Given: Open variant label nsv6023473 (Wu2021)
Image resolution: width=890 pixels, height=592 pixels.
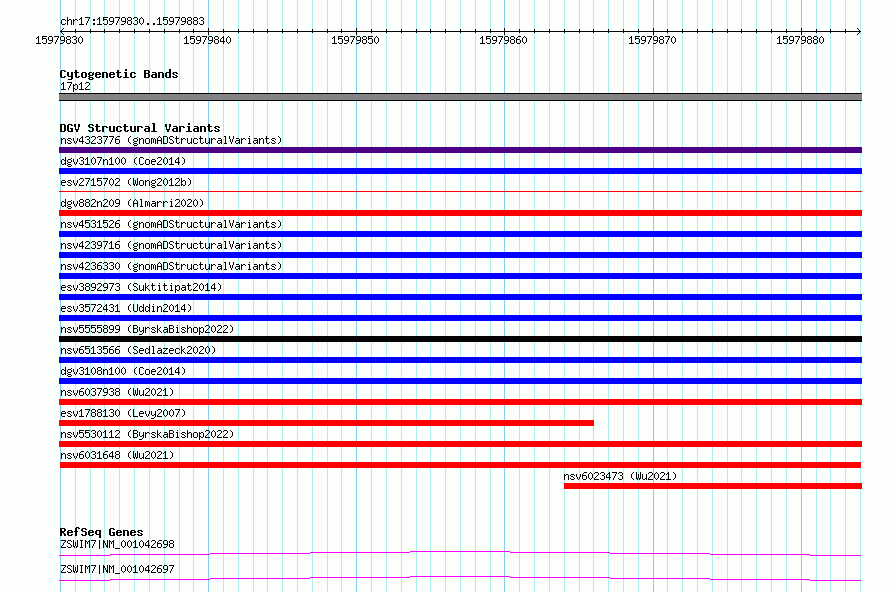Looking at the screenshot, I should (620, 476).
